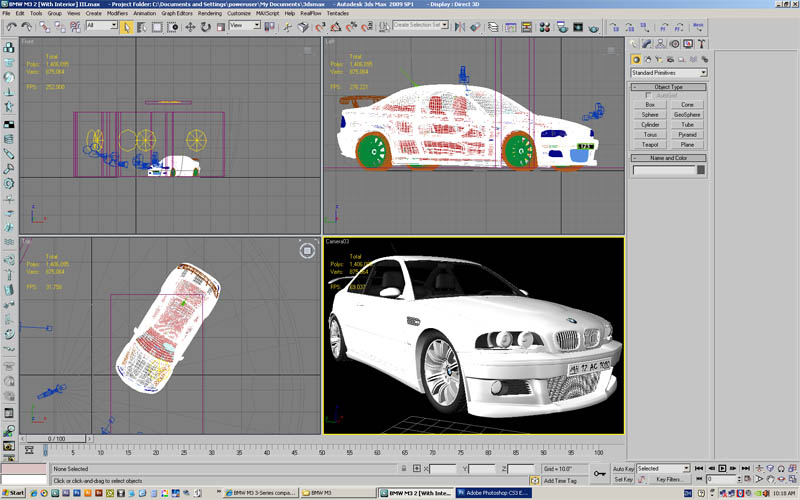Open the Time Configuration icon
800x500 pixels.
click(x=747, y=479)
